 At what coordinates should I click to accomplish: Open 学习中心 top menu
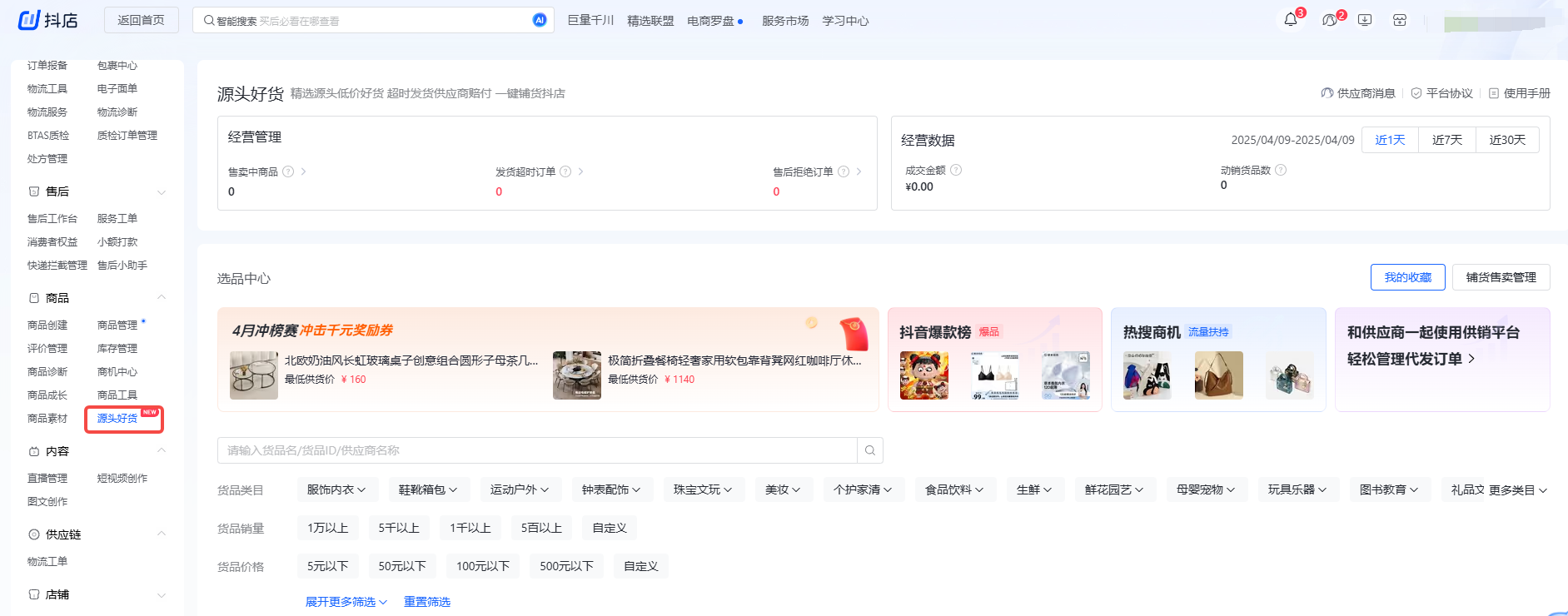[x=845, y=21]
